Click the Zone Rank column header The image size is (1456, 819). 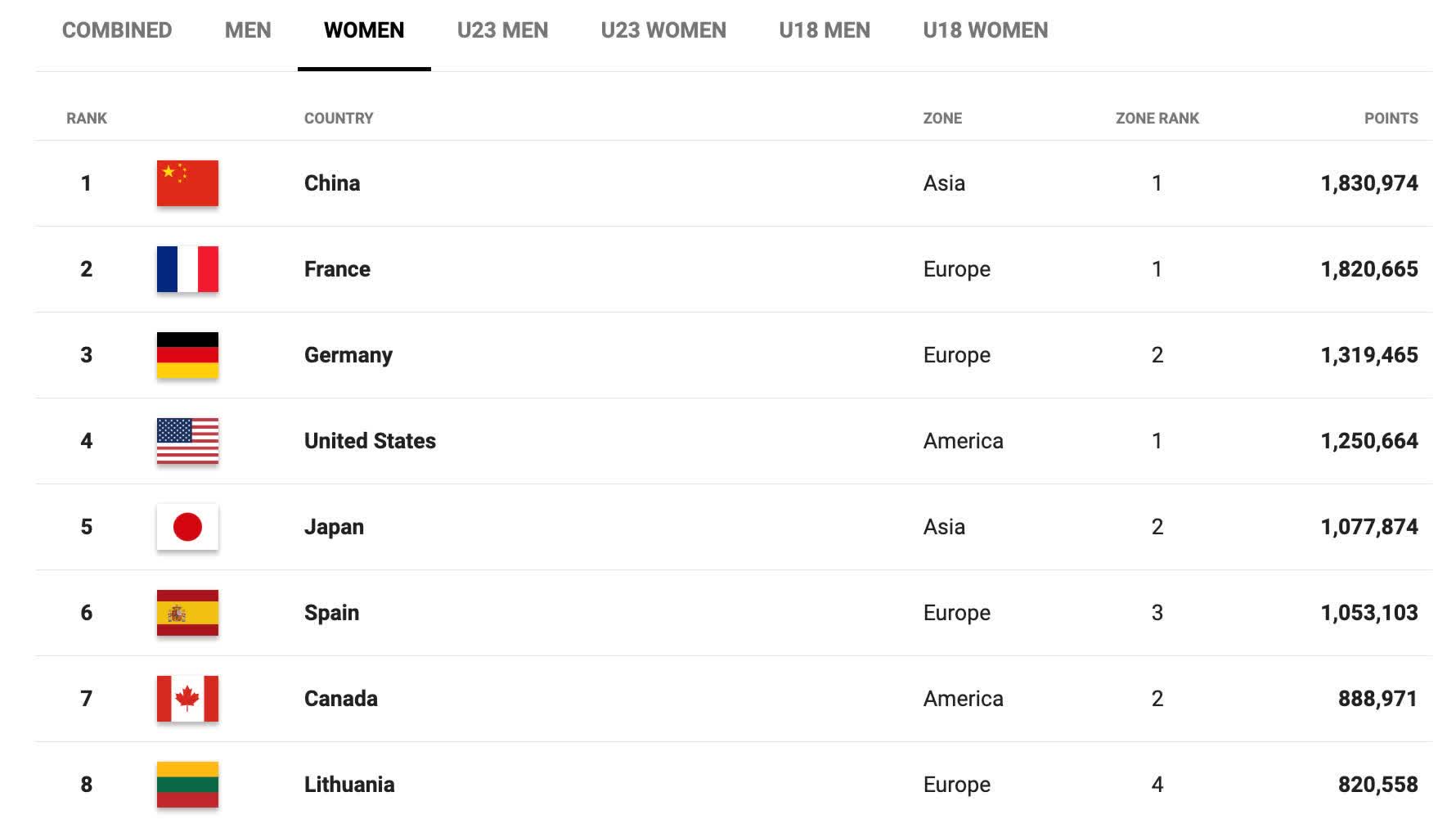pyautogui.click(x=1157, y=119)
